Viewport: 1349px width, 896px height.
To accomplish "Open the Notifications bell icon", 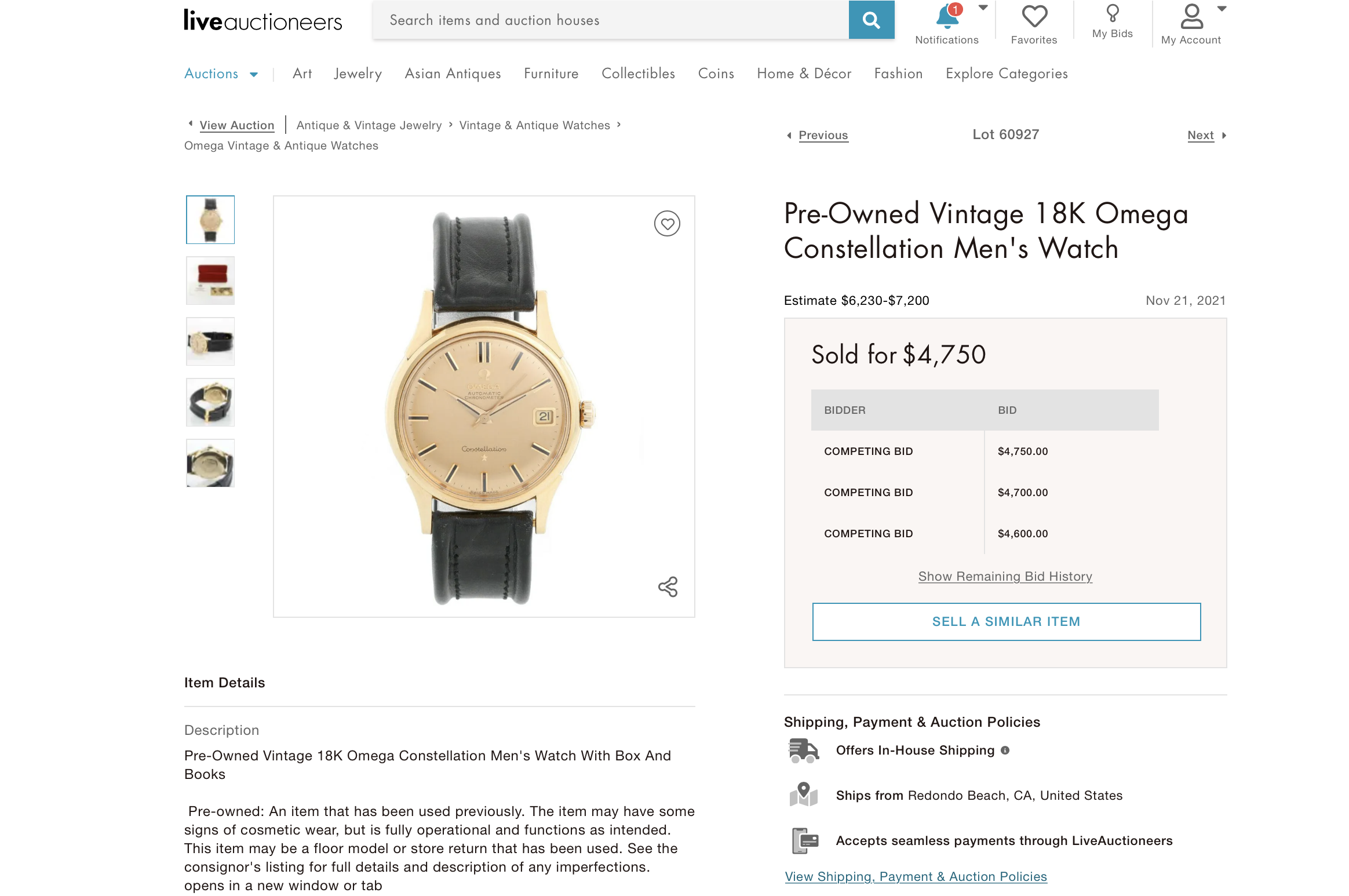I will pos(947,17).
